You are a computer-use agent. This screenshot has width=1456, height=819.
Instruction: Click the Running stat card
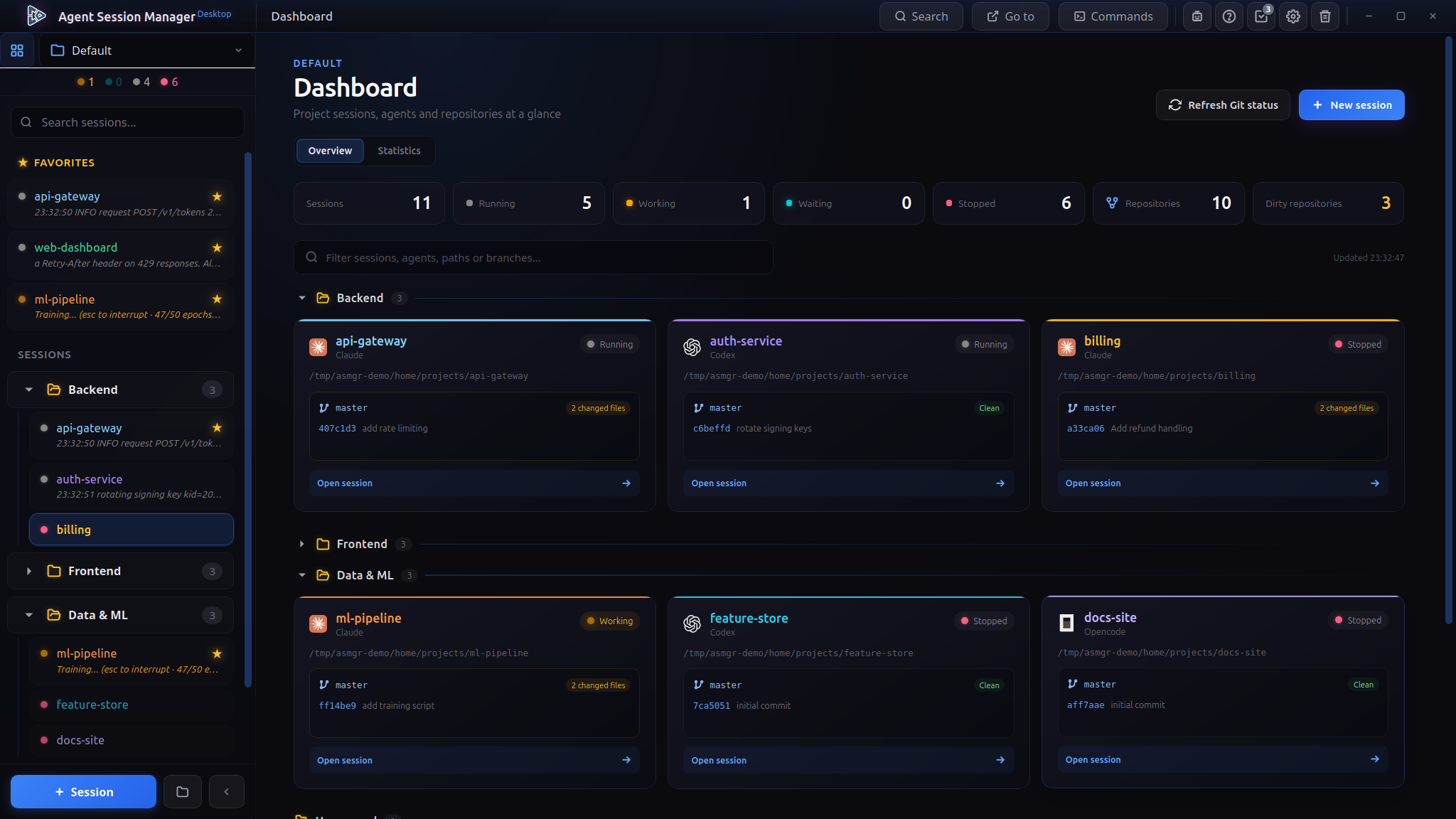click(x=529, y=203)
